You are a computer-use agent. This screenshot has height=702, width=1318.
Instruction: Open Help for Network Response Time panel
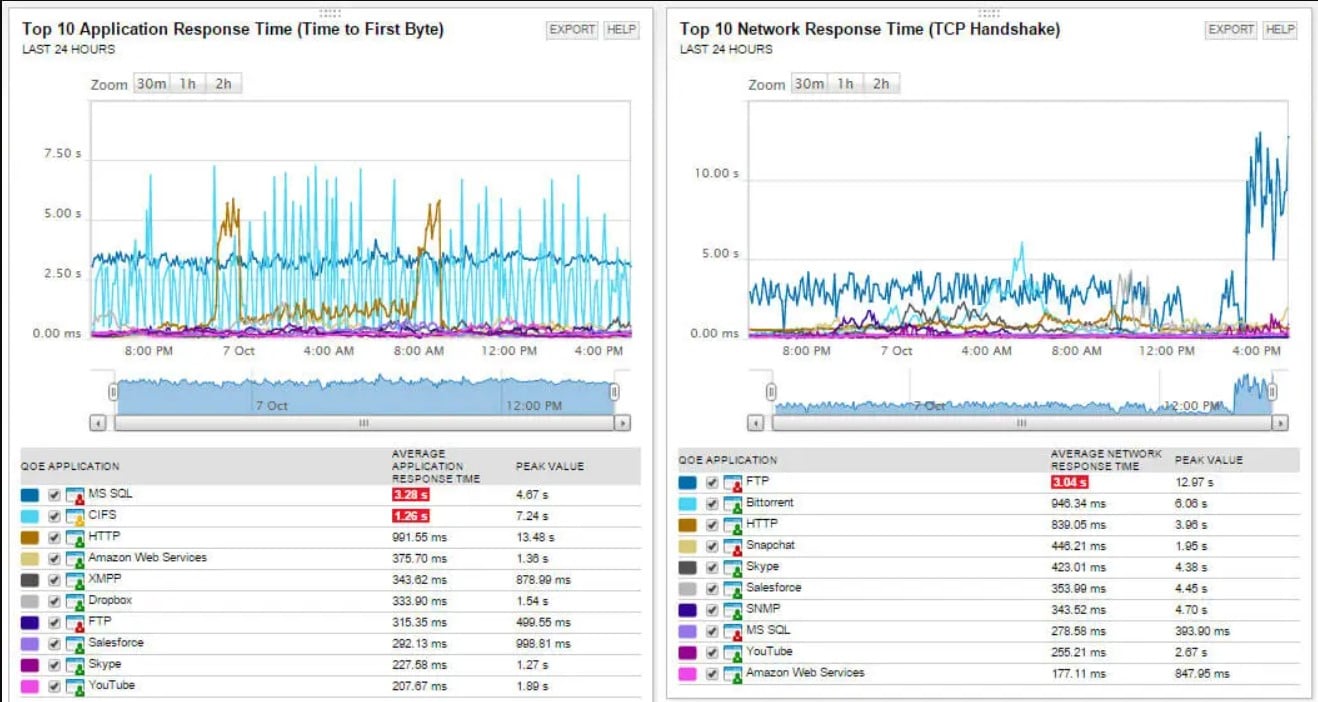(1279, 30)
